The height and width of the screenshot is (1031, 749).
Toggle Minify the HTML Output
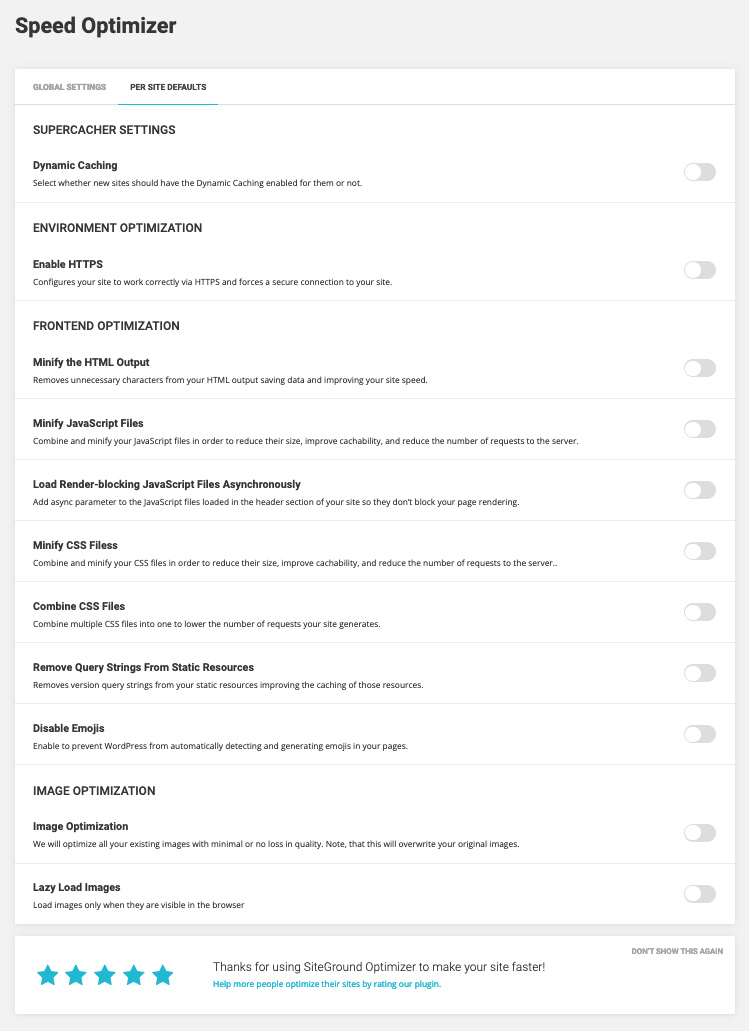click(700, 368)
